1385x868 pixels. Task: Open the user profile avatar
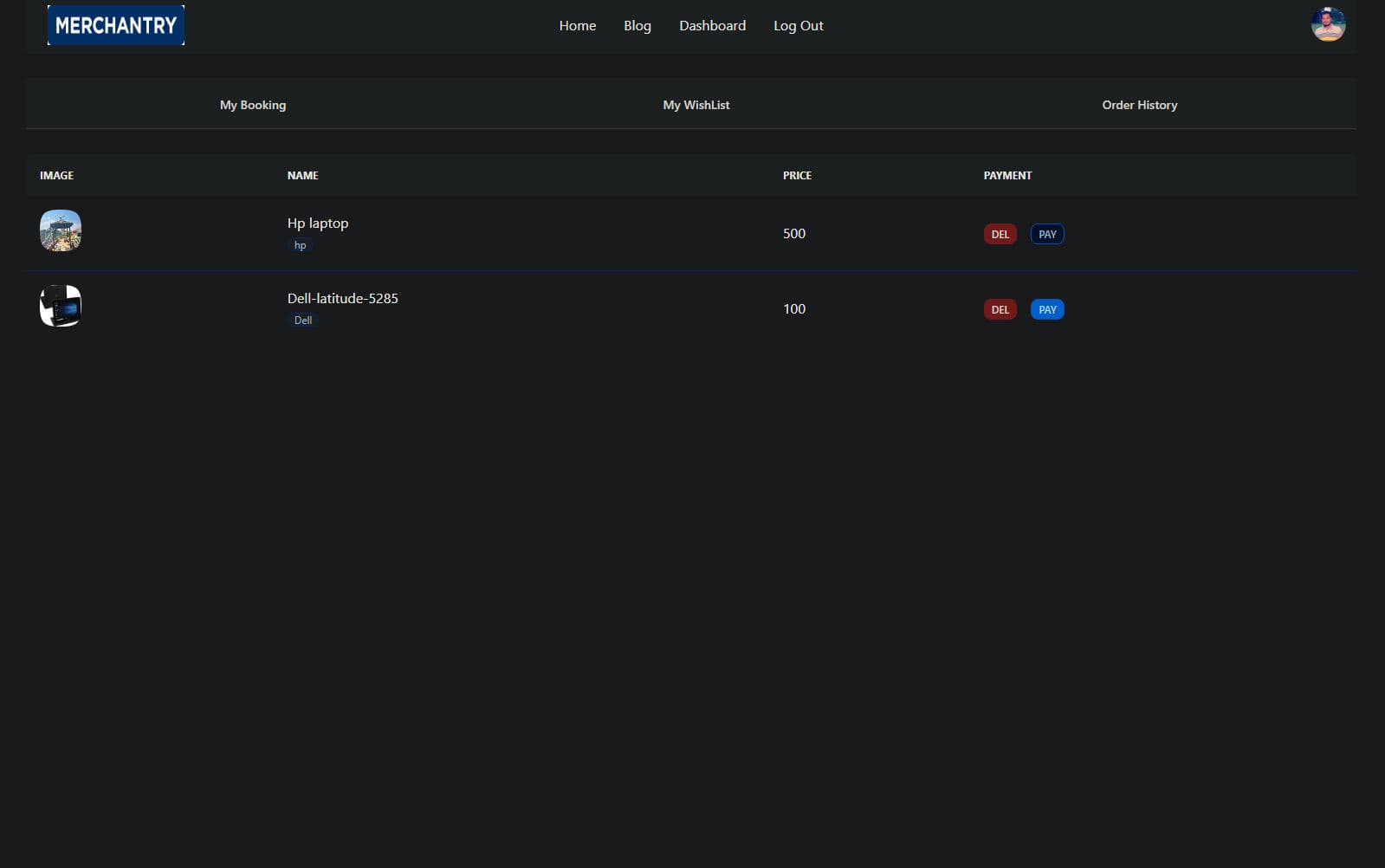(1327, 24)
